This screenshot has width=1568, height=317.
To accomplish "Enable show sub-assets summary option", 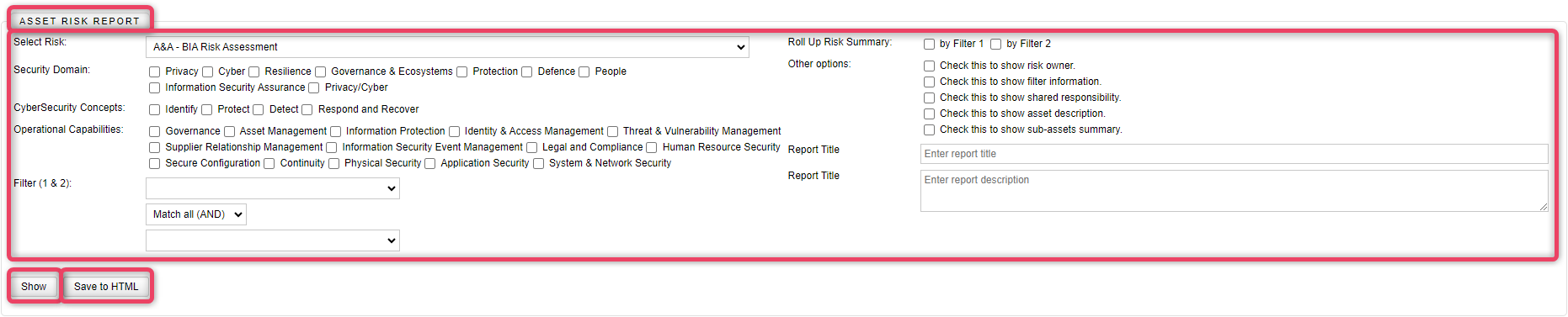I will 930,130.
